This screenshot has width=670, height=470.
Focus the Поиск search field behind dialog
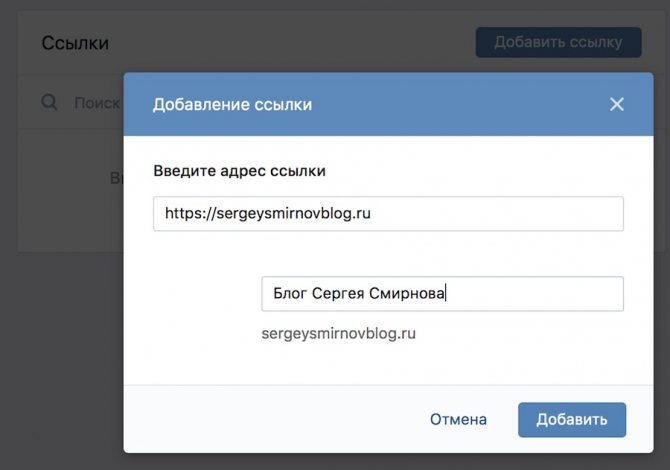click(97, 103)
